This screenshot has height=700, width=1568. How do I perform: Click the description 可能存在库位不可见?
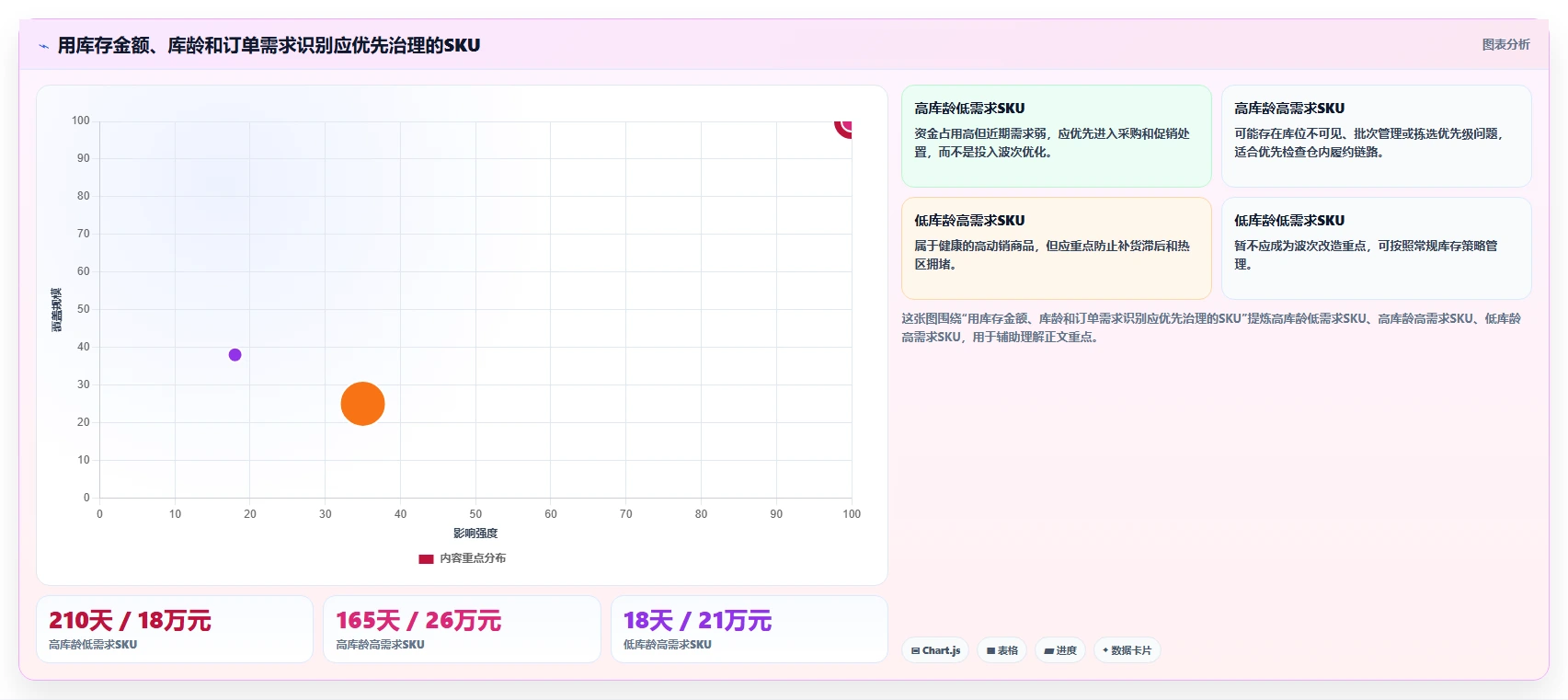1369,143
